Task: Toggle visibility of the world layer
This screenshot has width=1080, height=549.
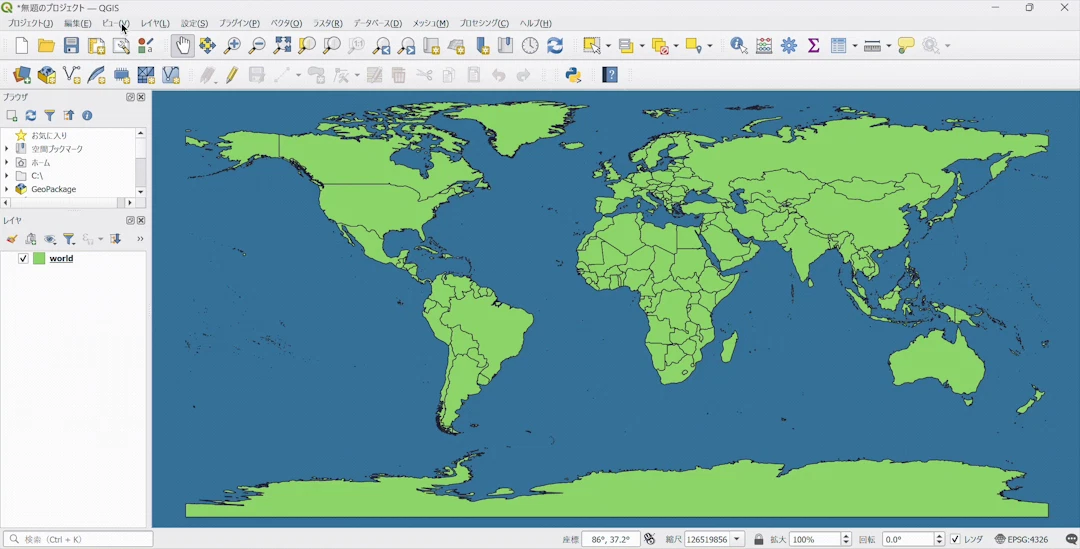Action: click(x=23, y=258)
